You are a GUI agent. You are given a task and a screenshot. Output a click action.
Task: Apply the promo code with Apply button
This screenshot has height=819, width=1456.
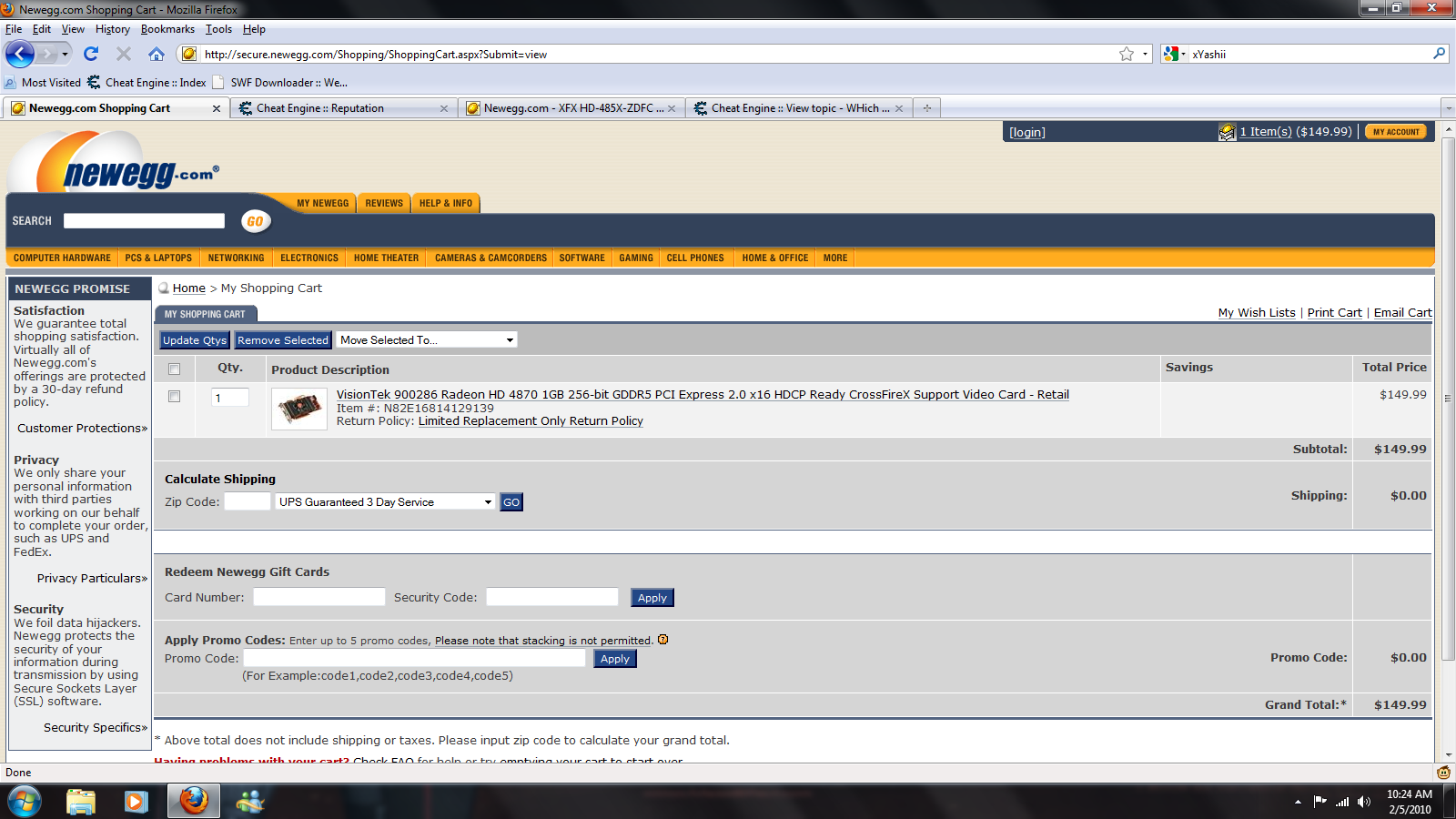point(615,659)
